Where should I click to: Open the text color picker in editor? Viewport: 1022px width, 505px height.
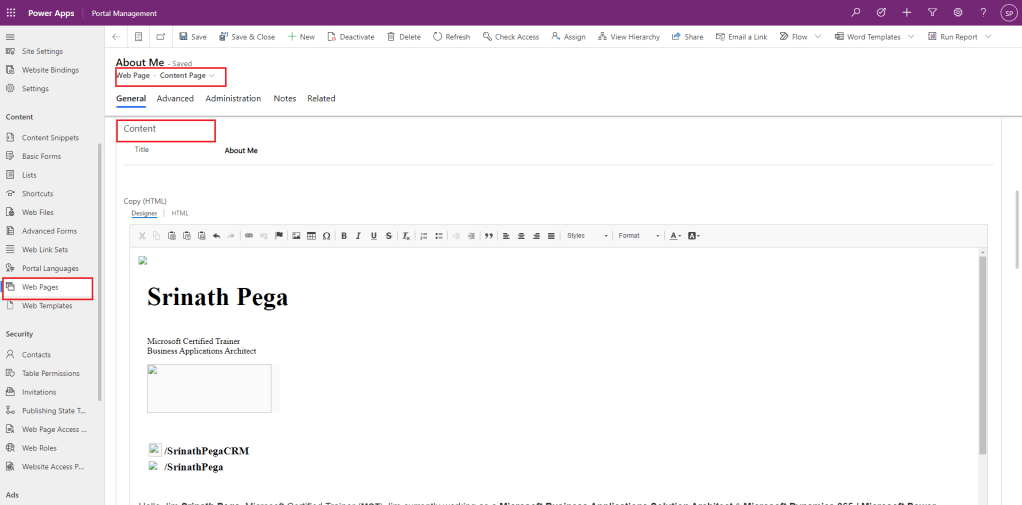tap(675, 236)
